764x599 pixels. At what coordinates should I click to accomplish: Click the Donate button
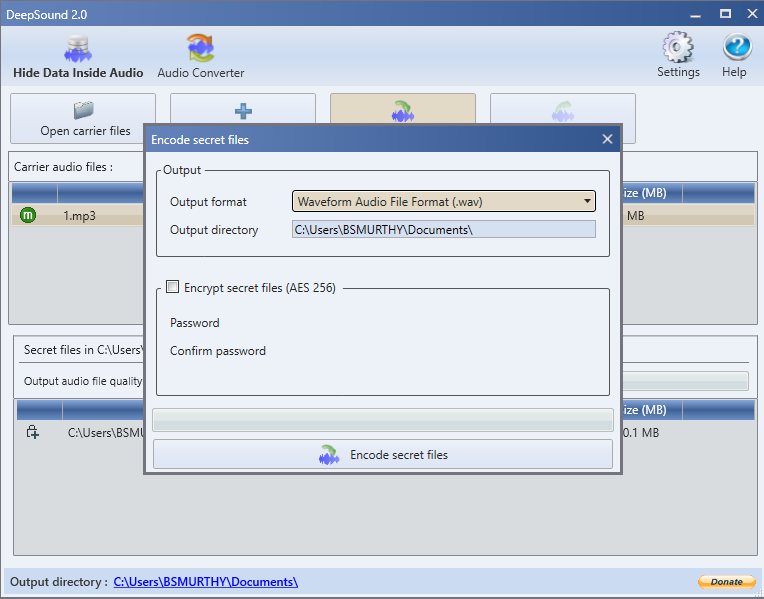727,581
